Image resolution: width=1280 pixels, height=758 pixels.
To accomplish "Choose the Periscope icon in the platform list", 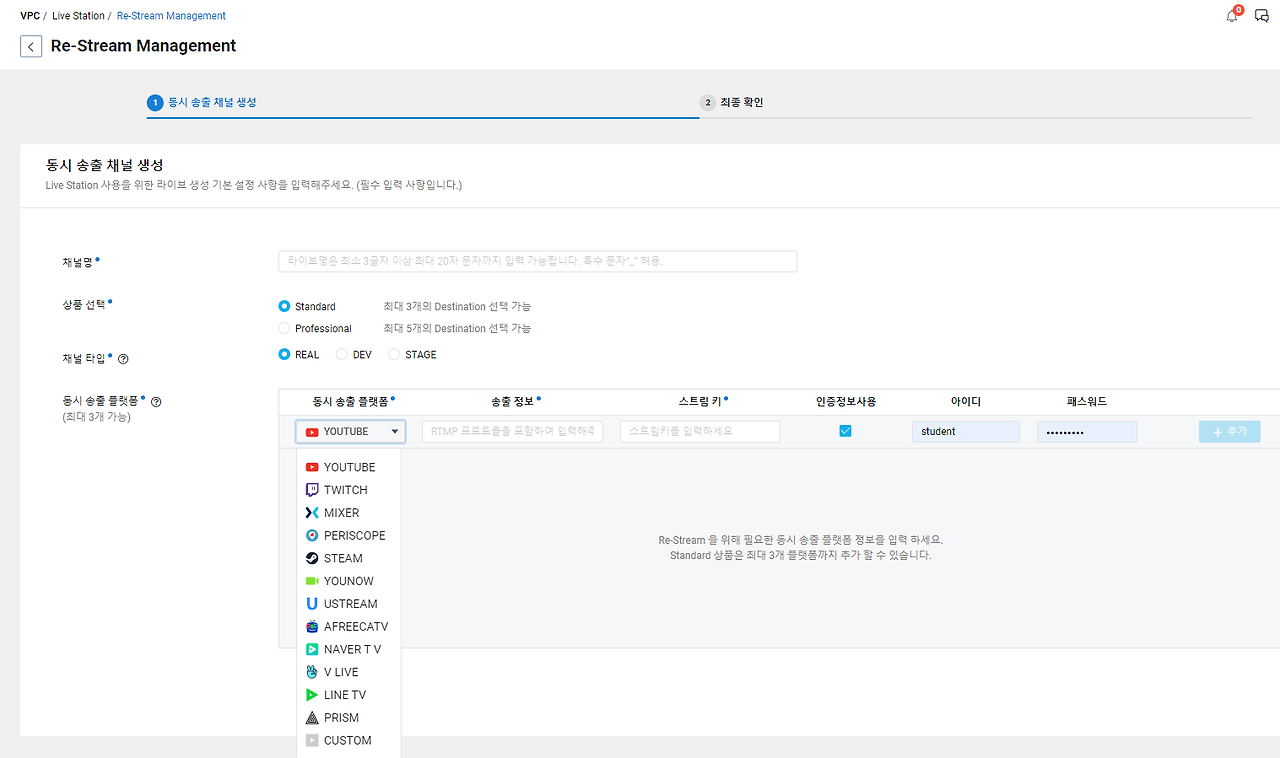I will point(312,536).
